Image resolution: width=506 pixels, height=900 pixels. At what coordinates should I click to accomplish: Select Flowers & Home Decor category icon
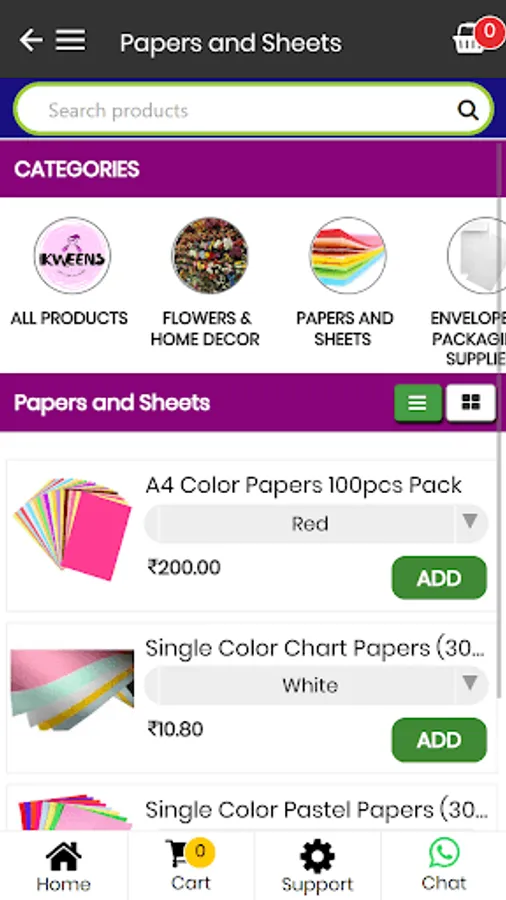pos(210,255)
